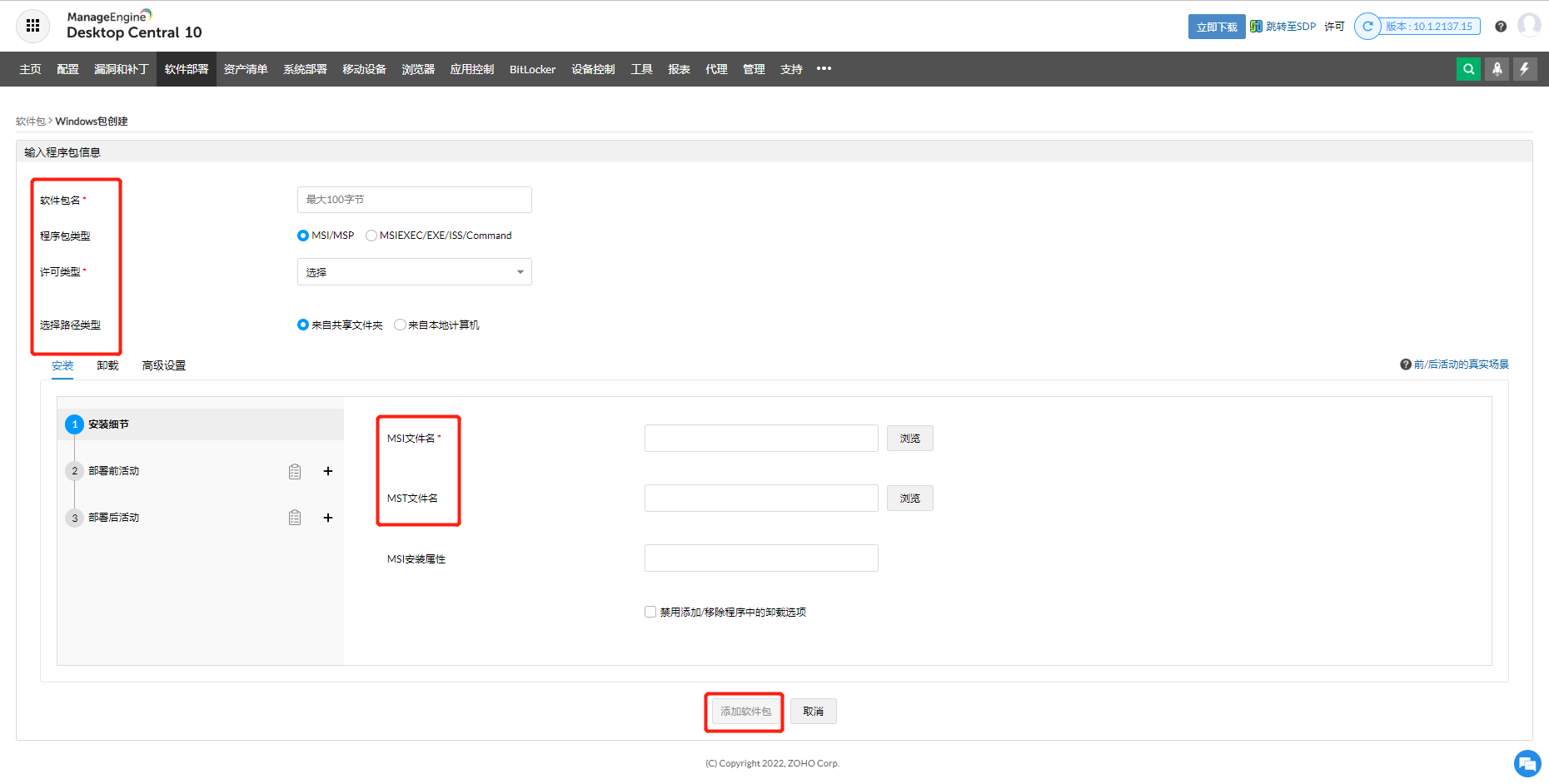Tick the 禁用添加/移除程序中的卸载选项 checkbox

click(650, 612)
